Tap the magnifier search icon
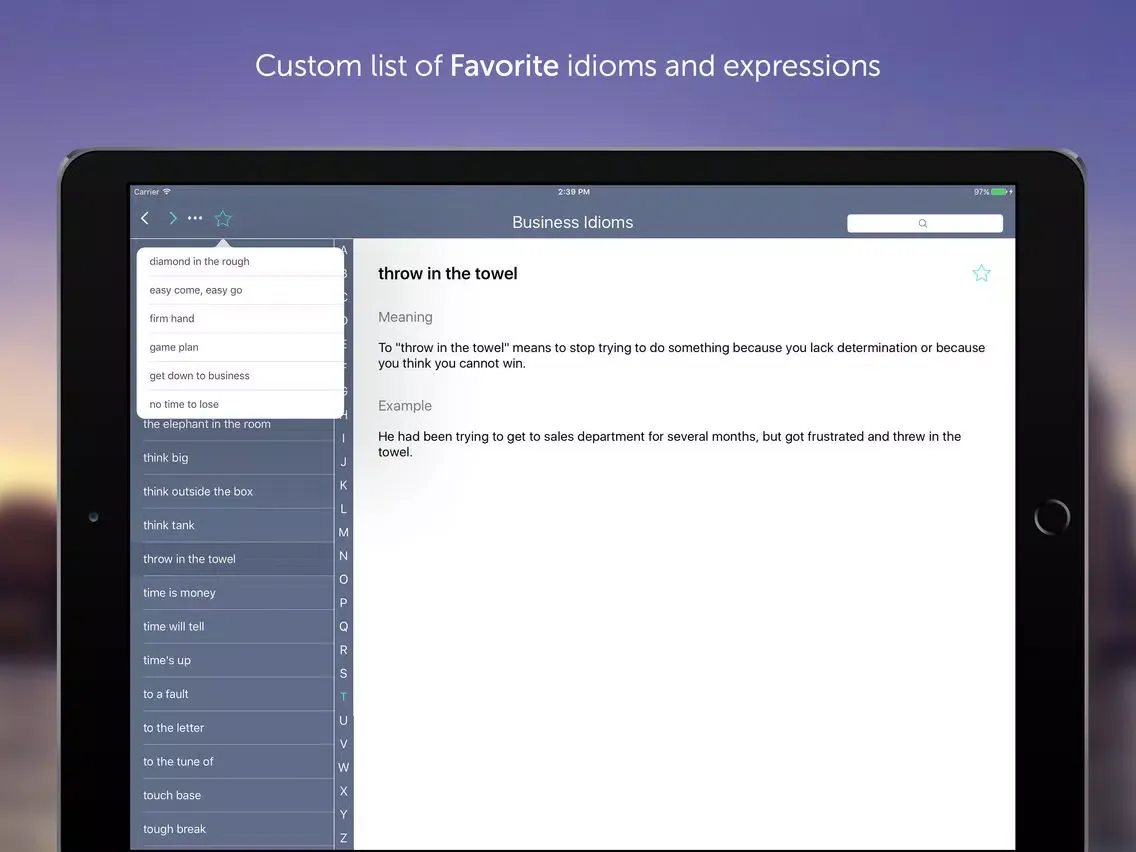This screenshot has height=852, width=1136. pos(922,223)
